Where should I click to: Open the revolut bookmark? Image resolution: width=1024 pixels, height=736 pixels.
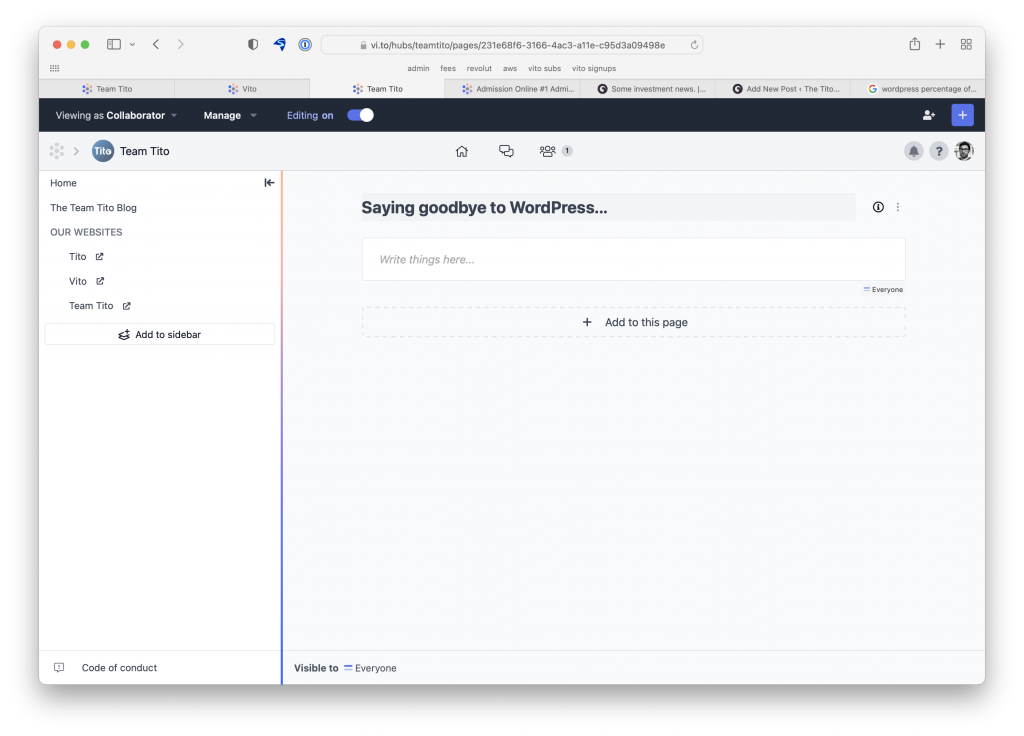[x=479, y=69]
